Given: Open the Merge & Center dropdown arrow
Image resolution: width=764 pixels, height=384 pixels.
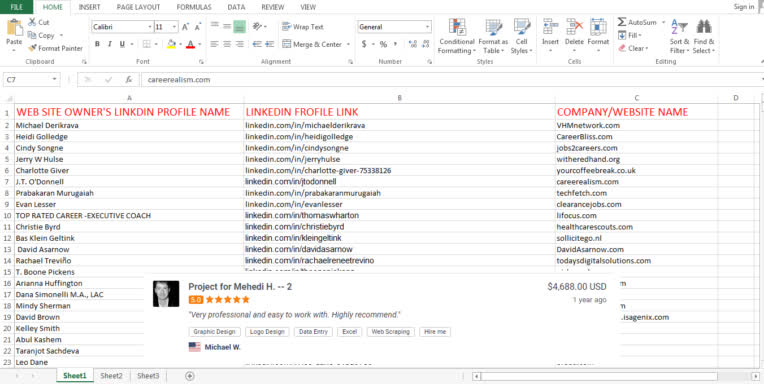Looking at the screenshot, I should coord(348,44).
